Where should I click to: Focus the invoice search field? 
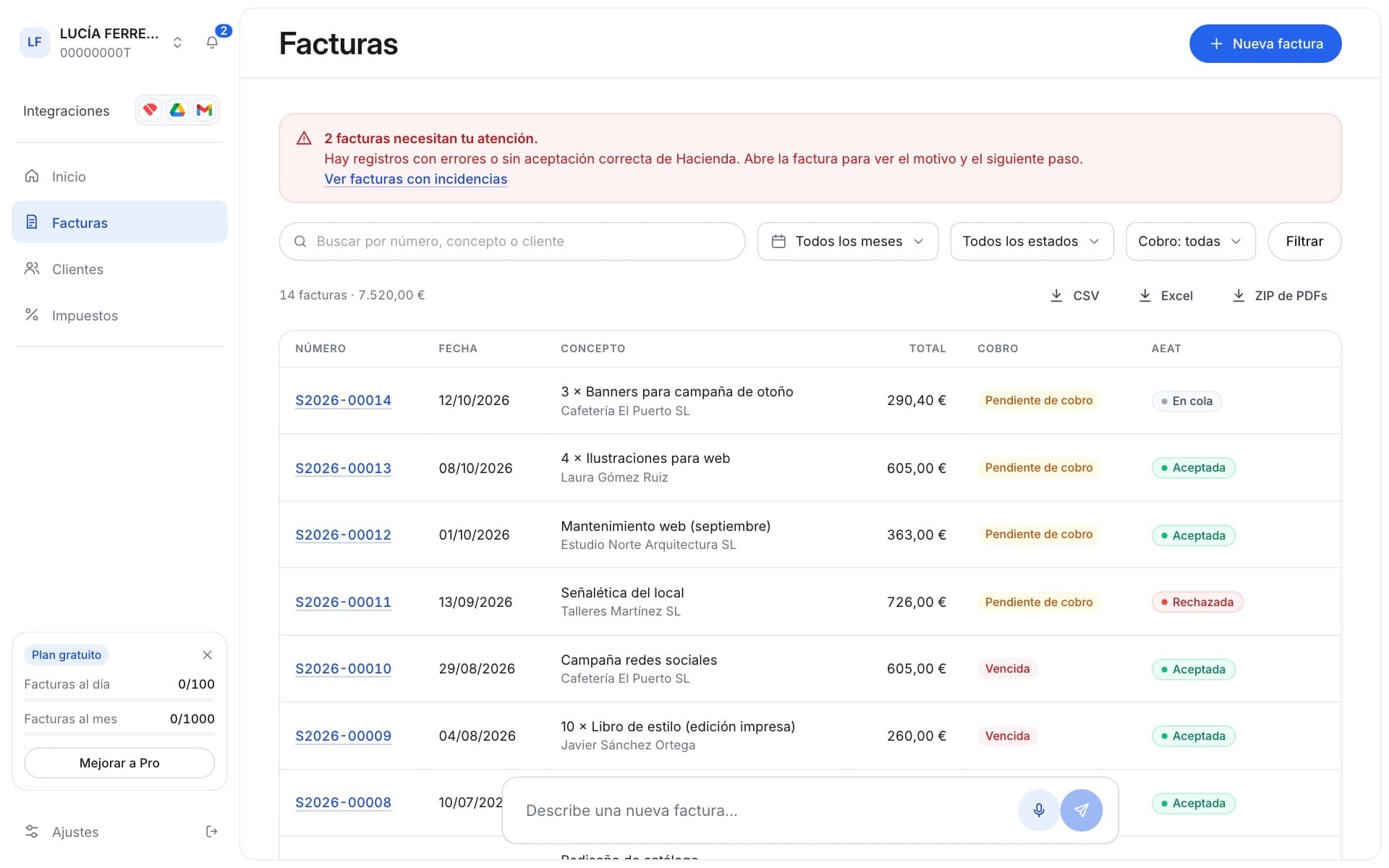pyautogui.click(x=512, y=241)
